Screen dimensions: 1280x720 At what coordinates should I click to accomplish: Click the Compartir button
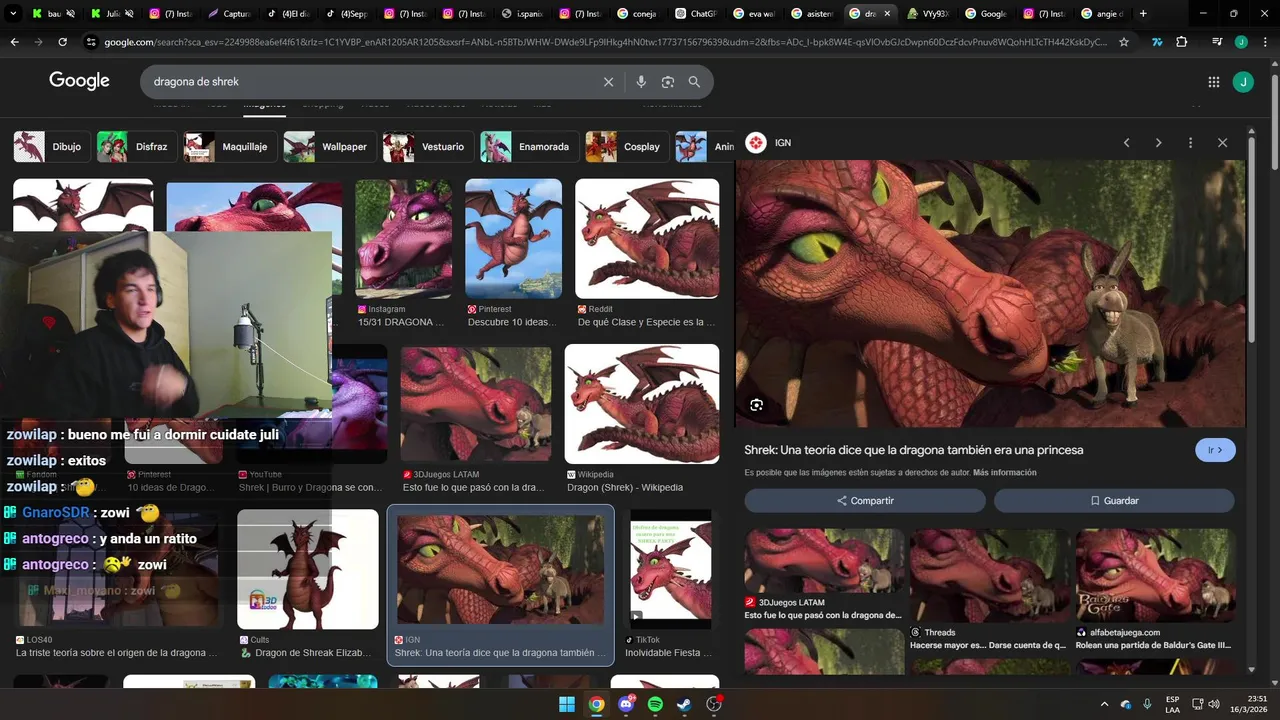pos(865,501)
